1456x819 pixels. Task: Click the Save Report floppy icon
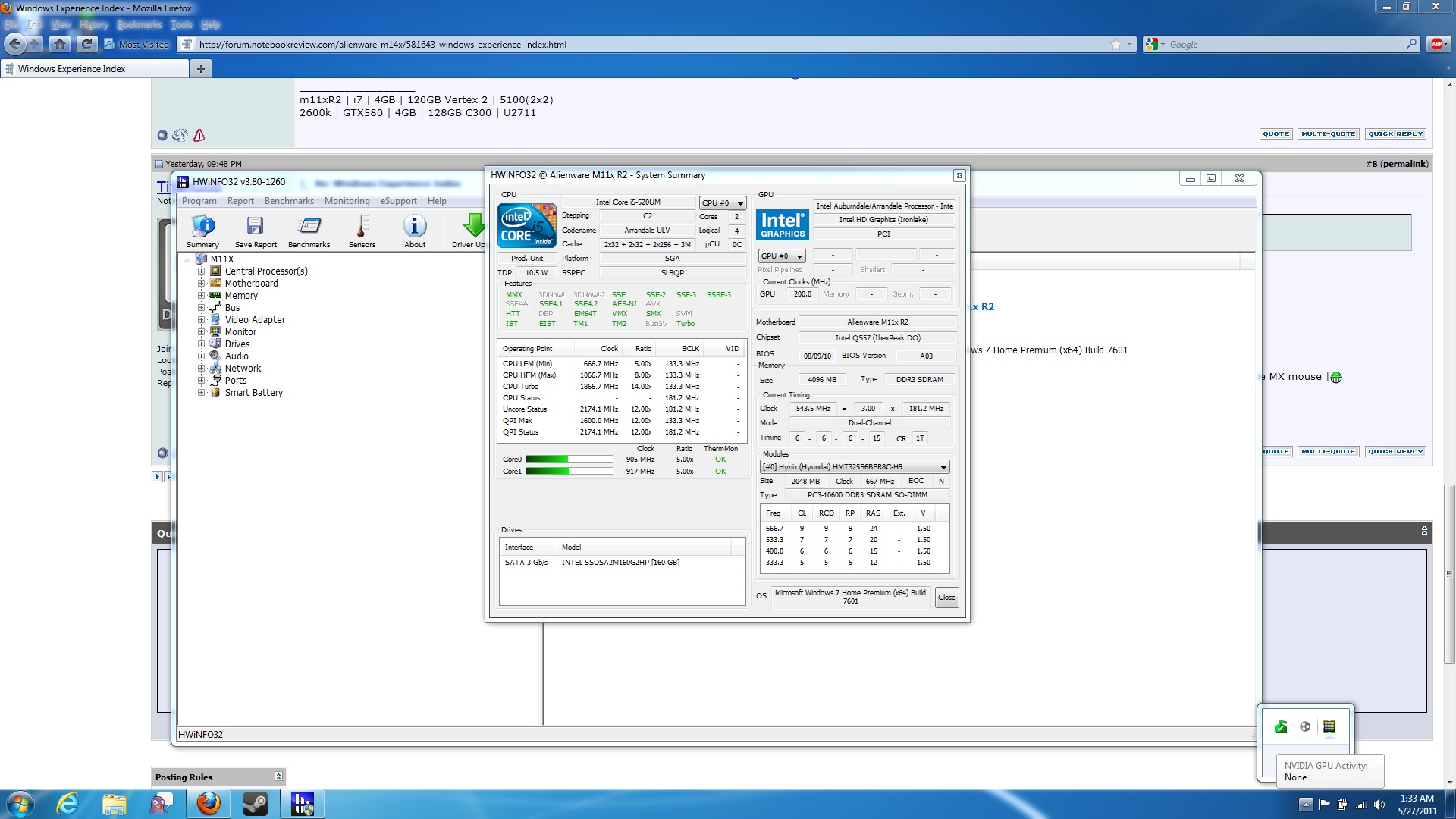(256, 231)
